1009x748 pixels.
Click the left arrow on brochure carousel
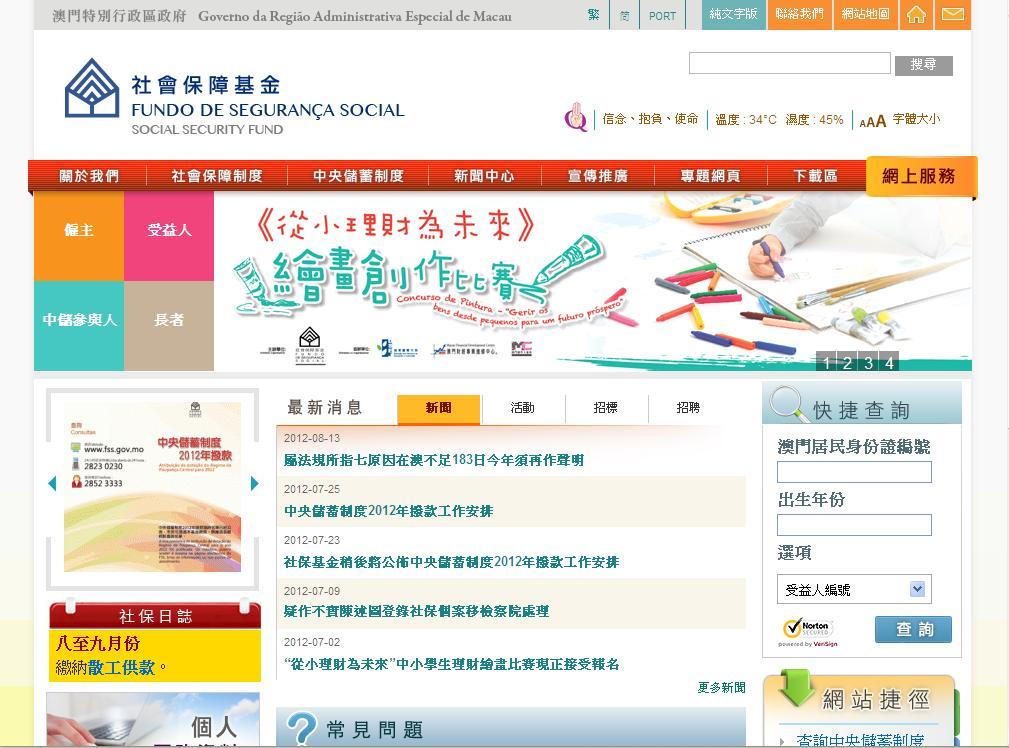52,484
